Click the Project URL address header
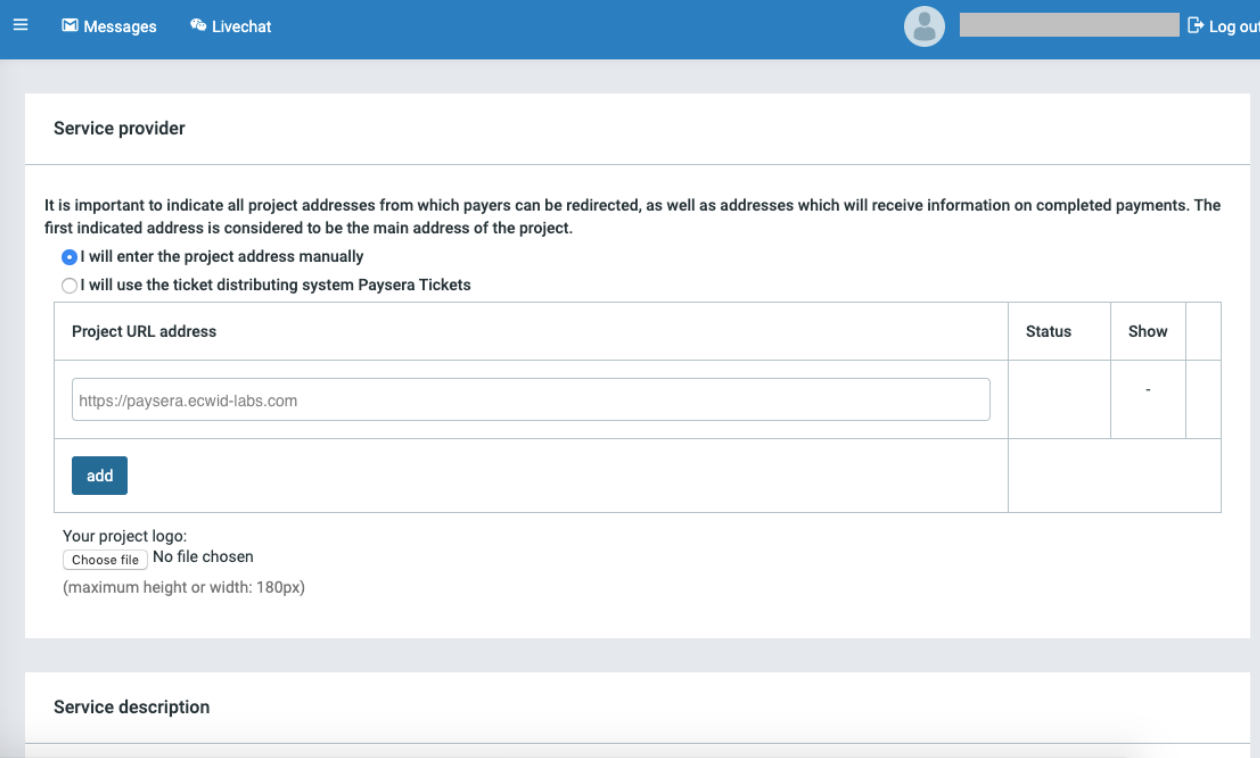This screenshot has width=1260, height=758. point(144,331)
